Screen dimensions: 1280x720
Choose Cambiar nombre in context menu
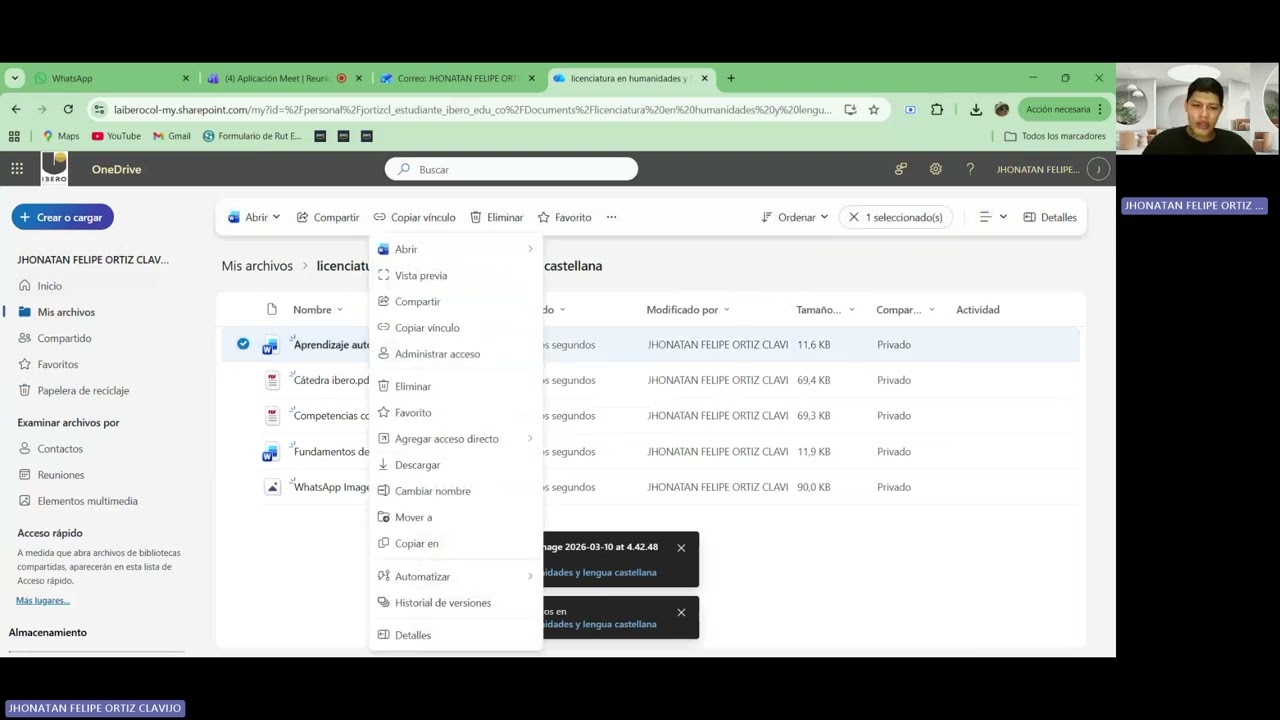[455, 491]
